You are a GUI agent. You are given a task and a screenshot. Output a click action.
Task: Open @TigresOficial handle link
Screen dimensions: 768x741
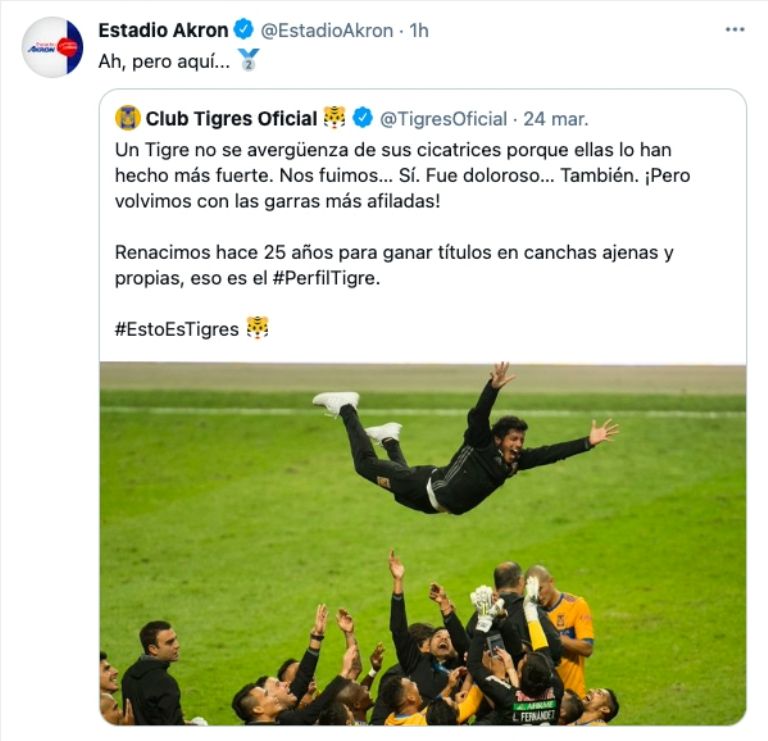443,119
